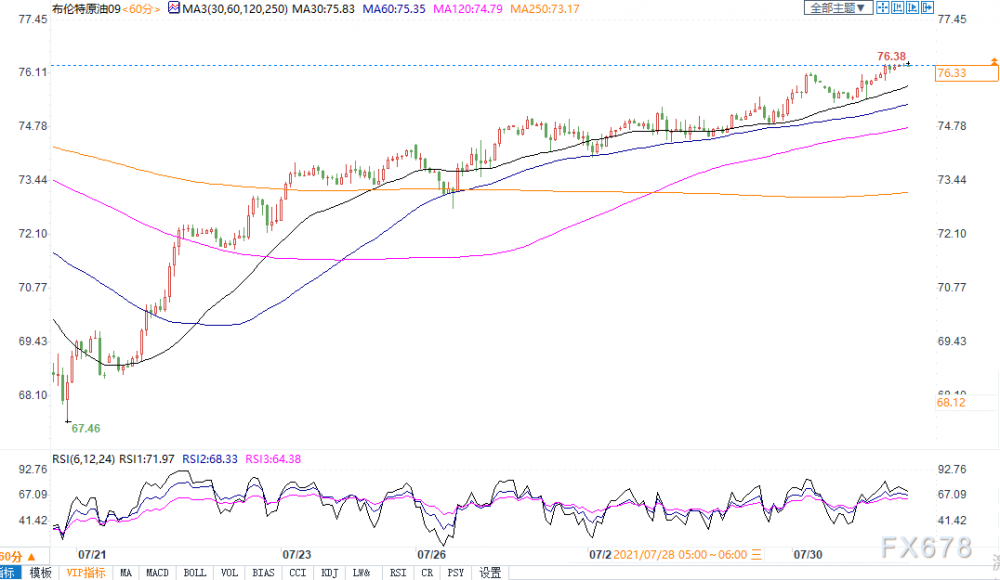The width and height of the screenshot is (1000, 580).
Task: Open the 全部主题 theme dropdown
Action: [837, 8]
